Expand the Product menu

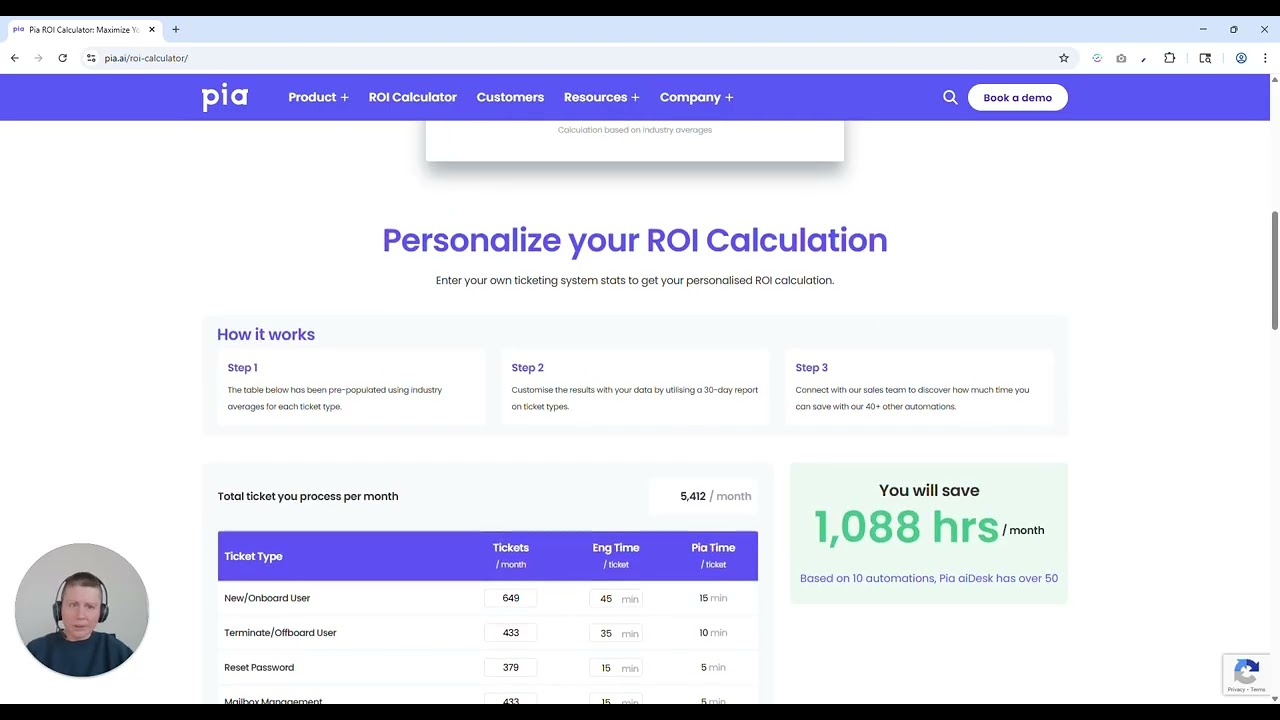tap(318, 97)
